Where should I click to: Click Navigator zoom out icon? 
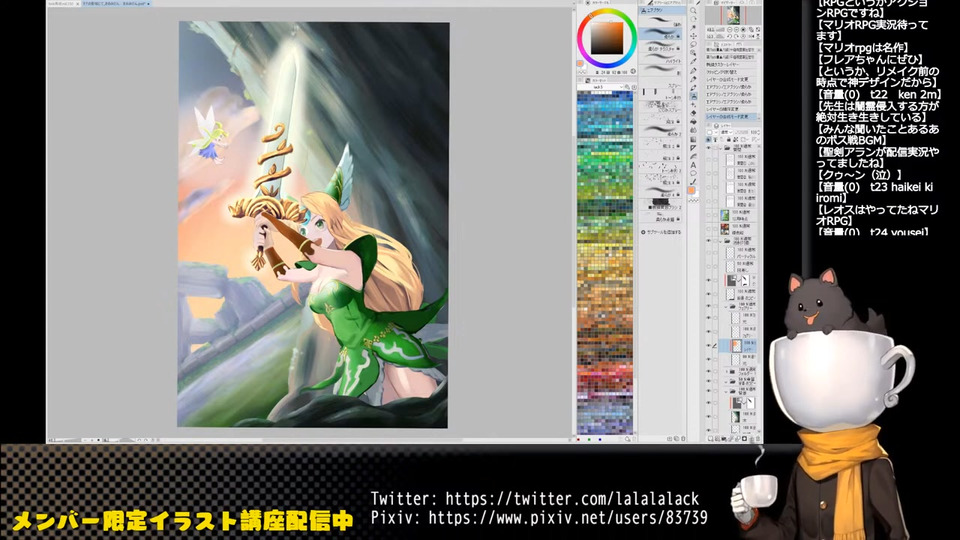(729, 29)
